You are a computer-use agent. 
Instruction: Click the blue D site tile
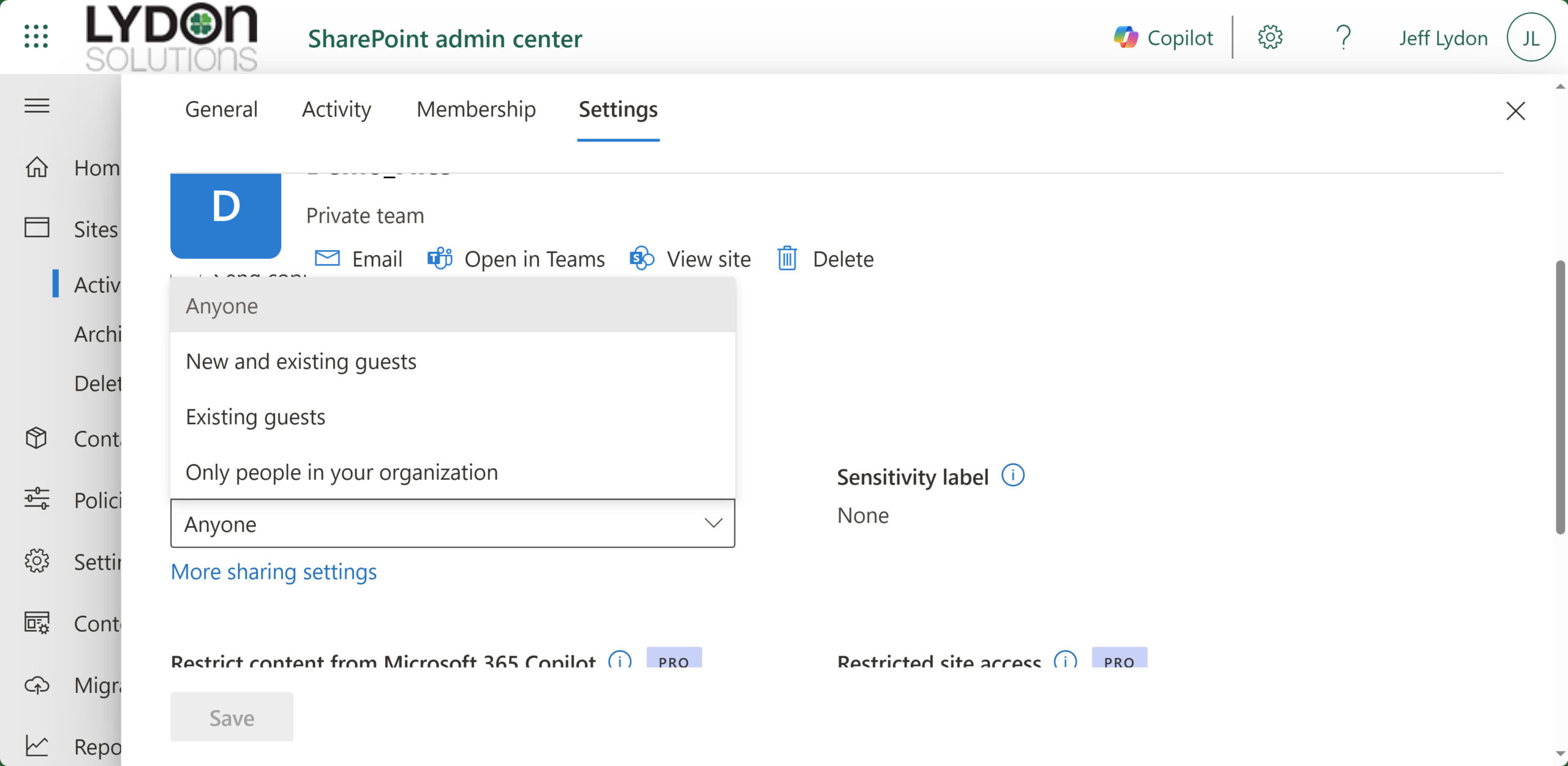pos(225,216)
